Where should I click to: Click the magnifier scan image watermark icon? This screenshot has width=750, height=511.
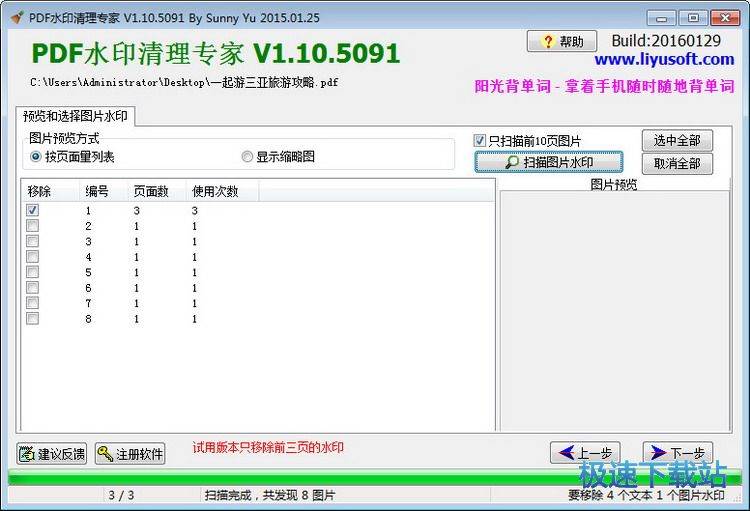tap(511, 162)
